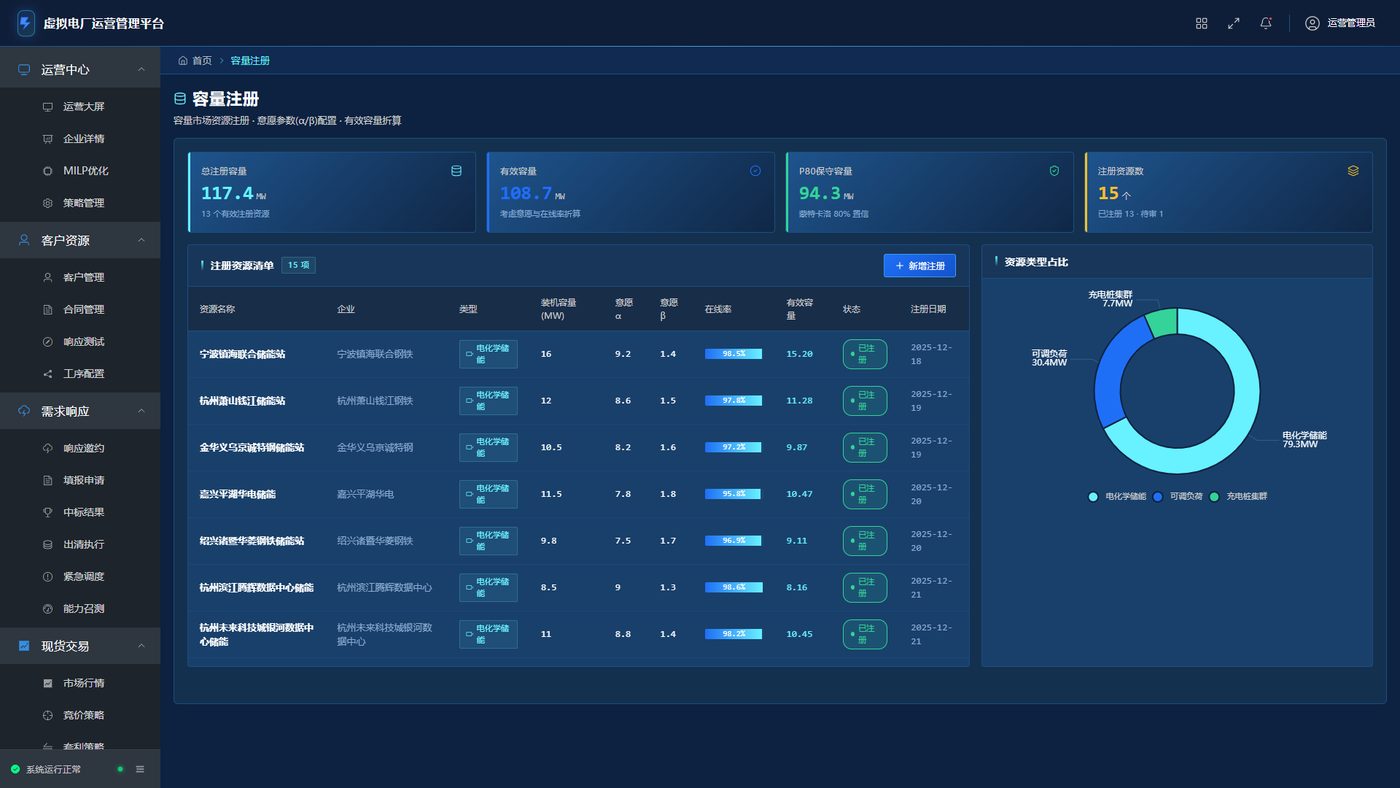
Task: Click the sidebar collapse hamburger icon
Action: pos(140,769)
